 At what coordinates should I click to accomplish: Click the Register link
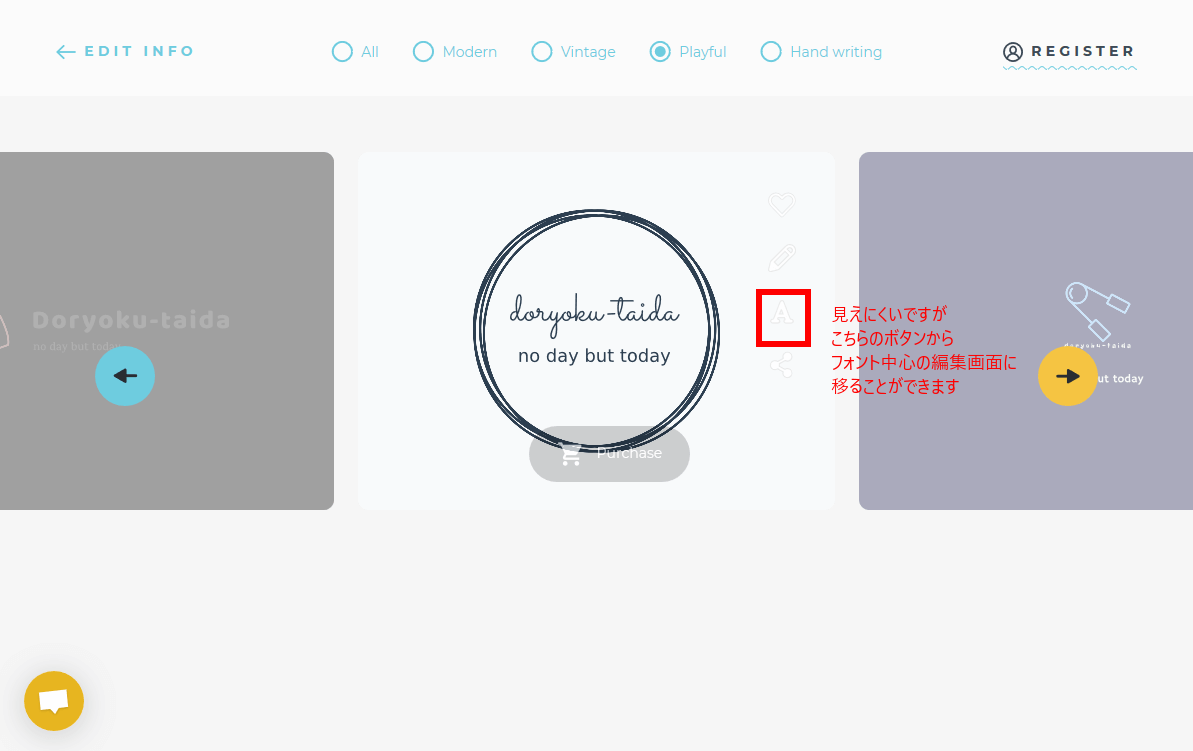click(1083, 52)
